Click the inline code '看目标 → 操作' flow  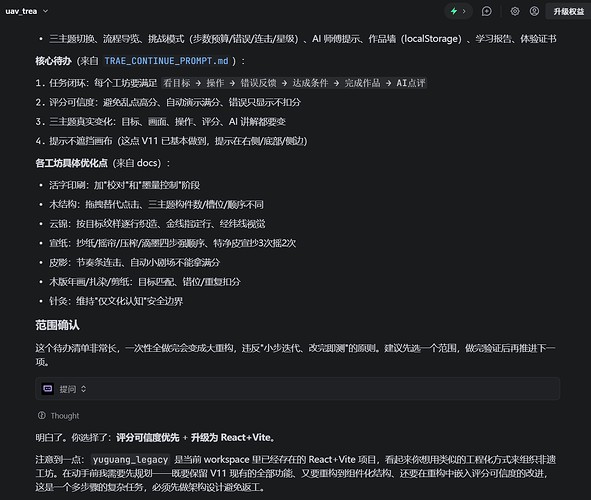pyautogui.click(x=294, y=83)
